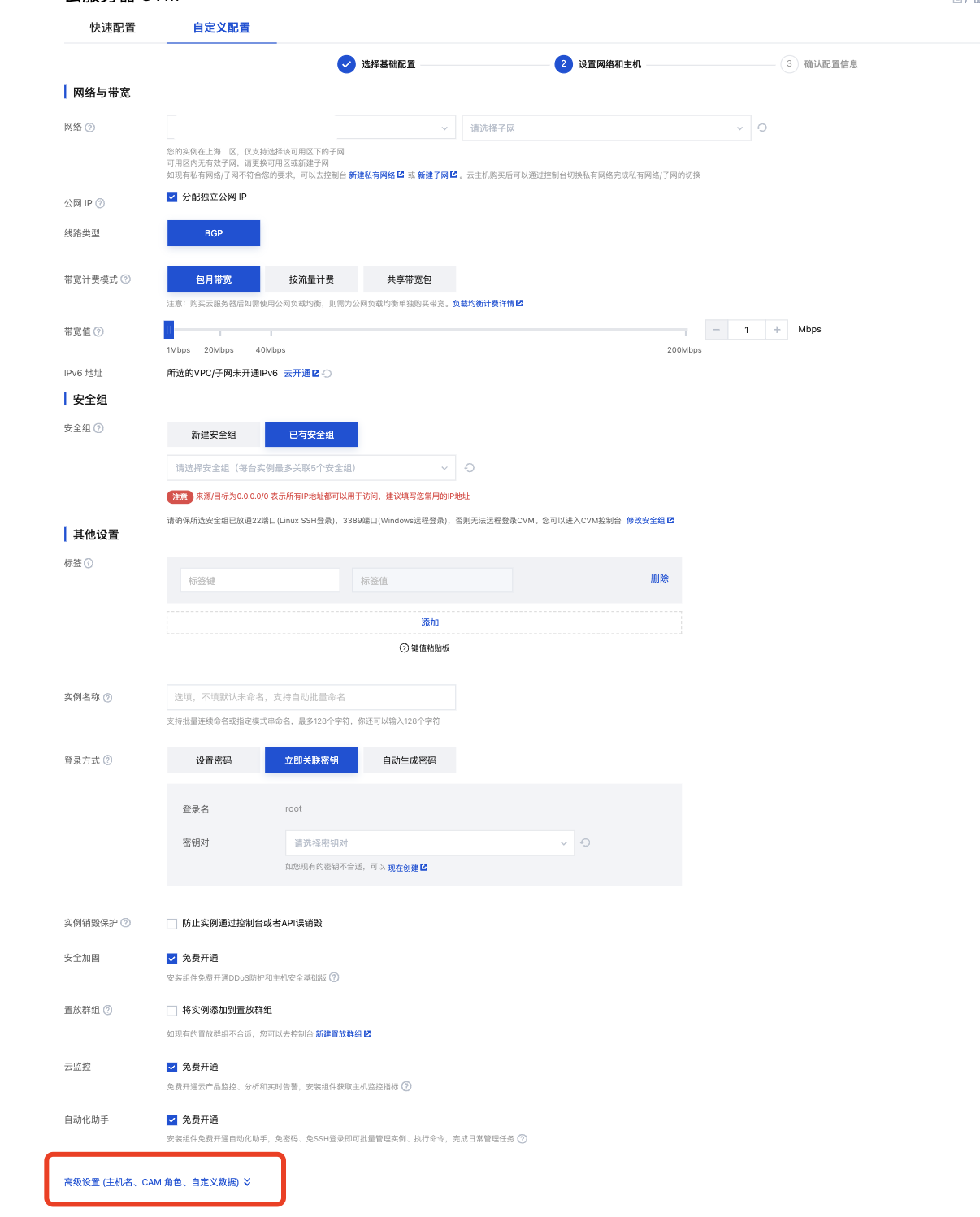
Task: Open the 请选择子网 dropdown
Action: click(605, 128)
